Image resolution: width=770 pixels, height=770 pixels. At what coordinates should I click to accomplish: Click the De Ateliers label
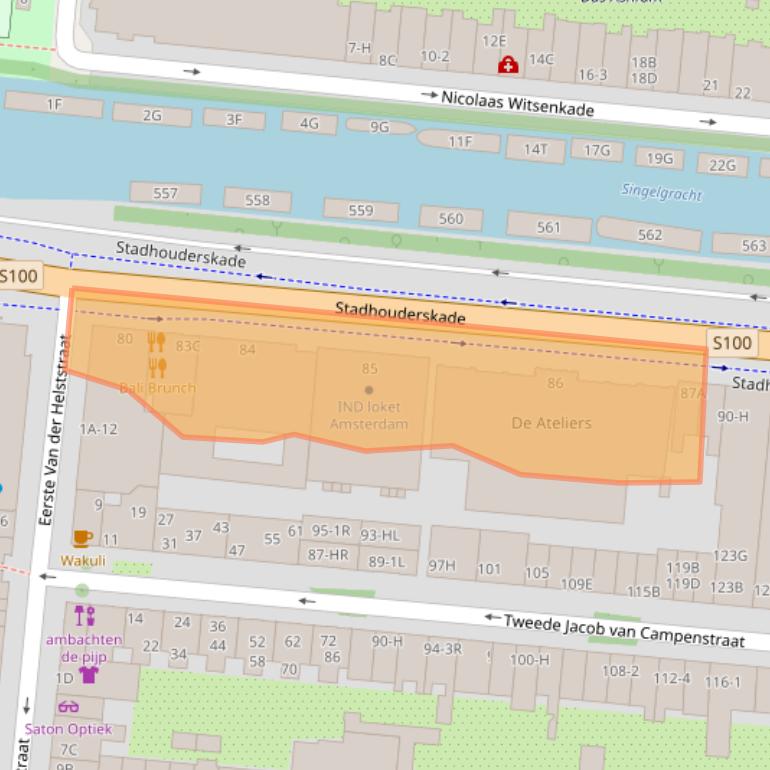pos(551,423)
